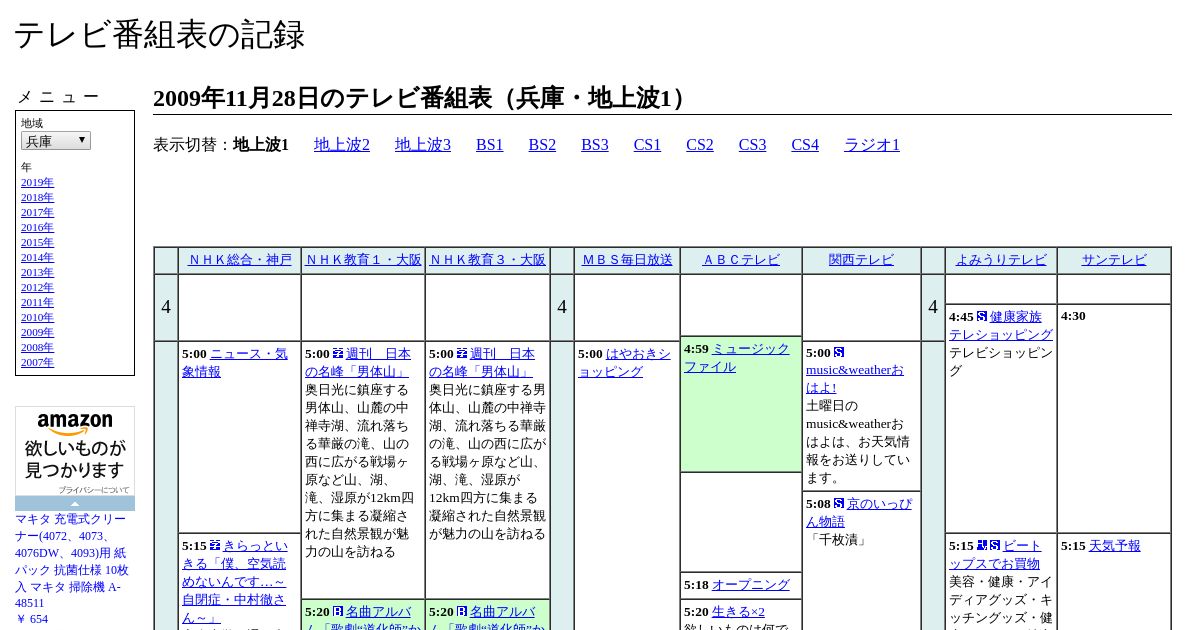Open the きらっといきる program link

click(x=235, y=582)
